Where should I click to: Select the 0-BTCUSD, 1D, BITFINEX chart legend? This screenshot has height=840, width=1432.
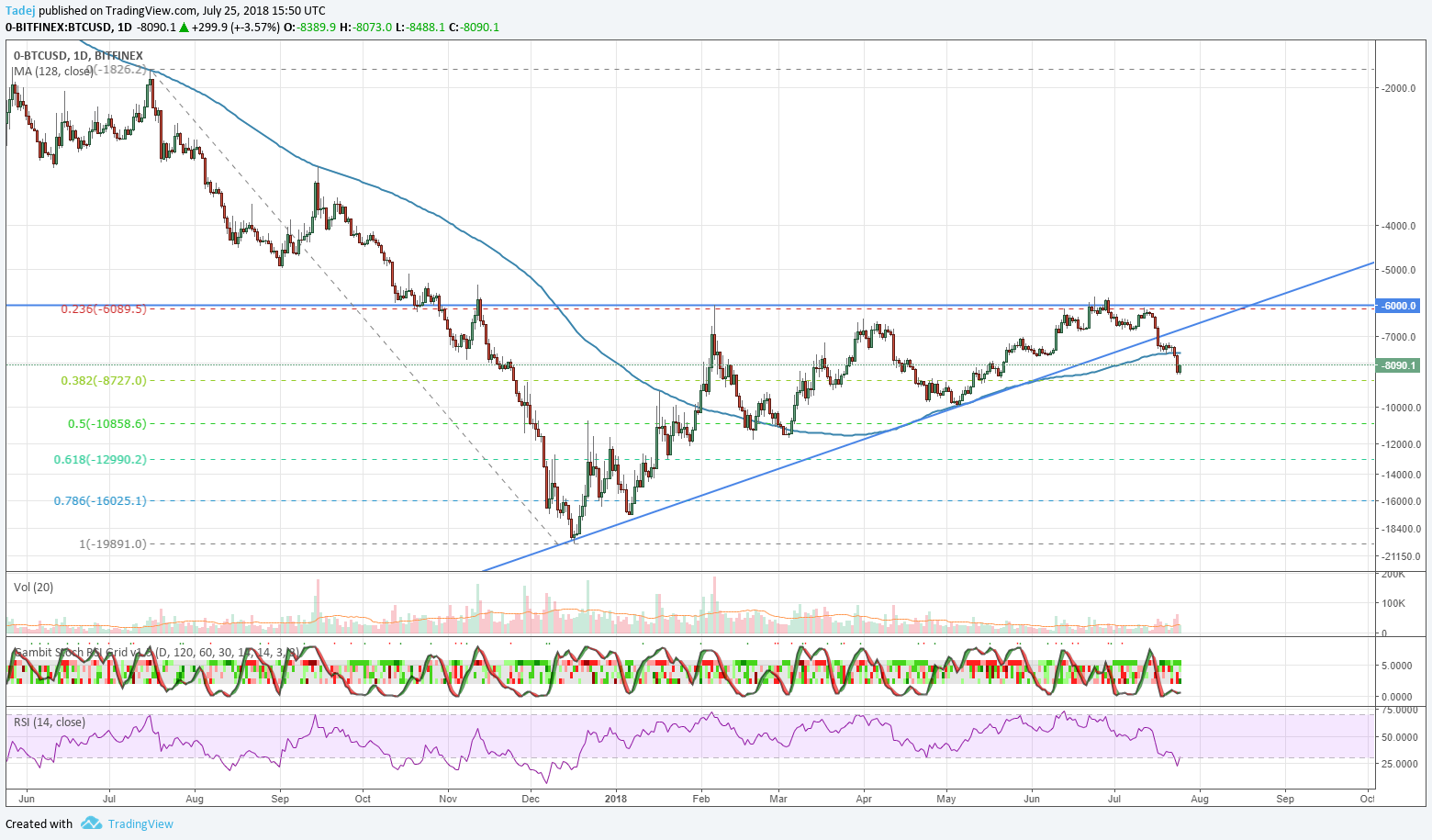pyautogui.click(x=78, y=56)
